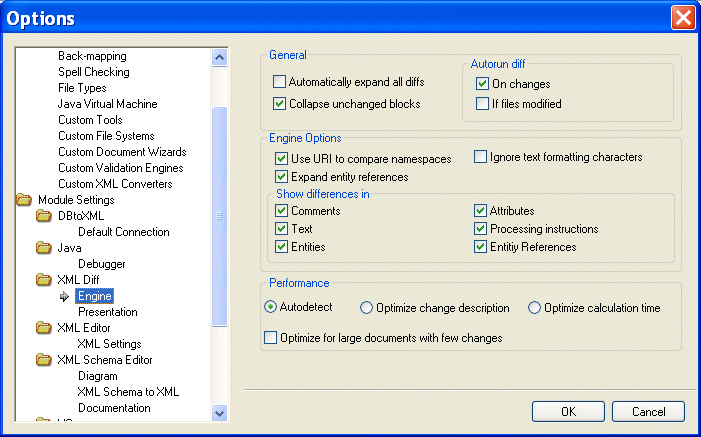Image resolution: width=701 pixels, height=437 pixels.
Task: Select Spell Checking in the tree
Action: point(93,72)
